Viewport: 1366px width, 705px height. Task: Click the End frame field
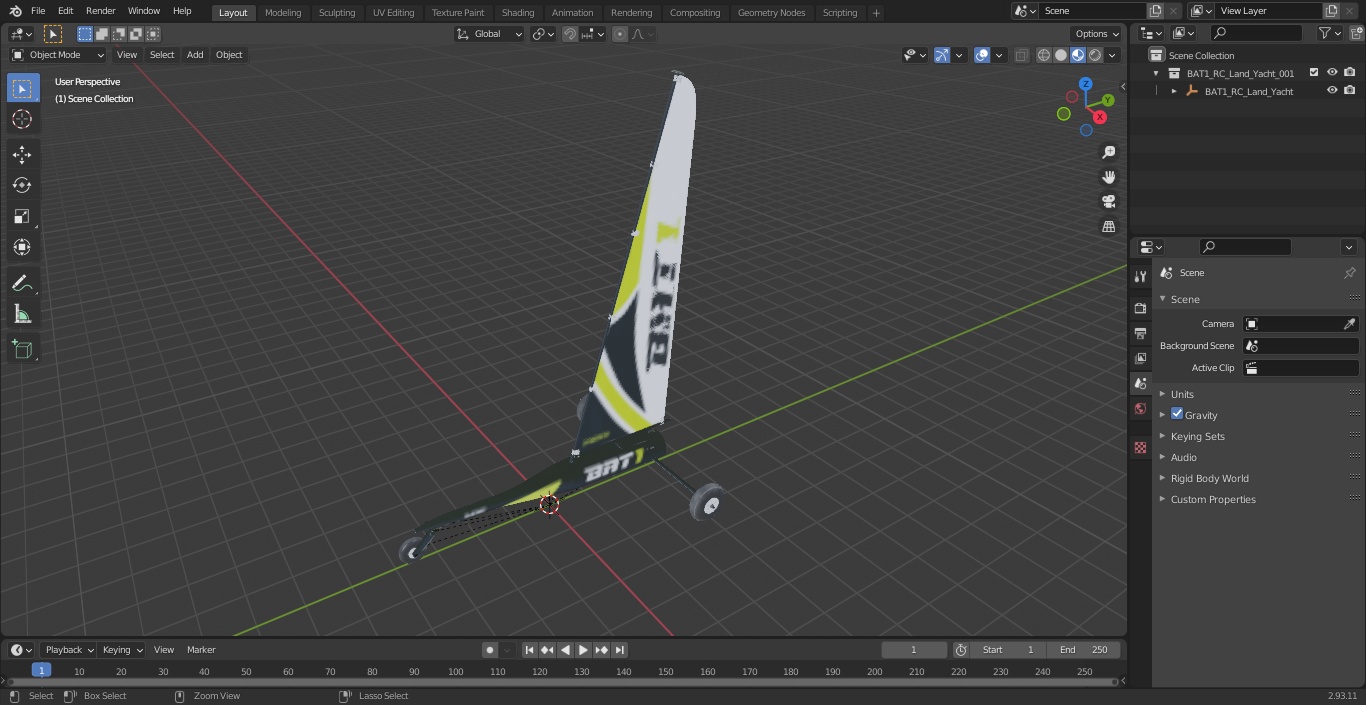click(1084, 650)
